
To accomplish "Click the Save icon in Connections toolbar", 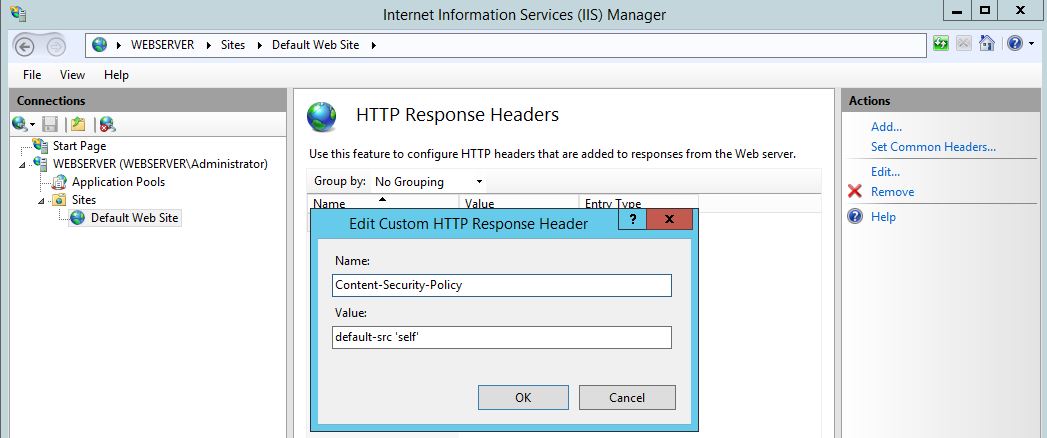I will (x=50, y=124).
